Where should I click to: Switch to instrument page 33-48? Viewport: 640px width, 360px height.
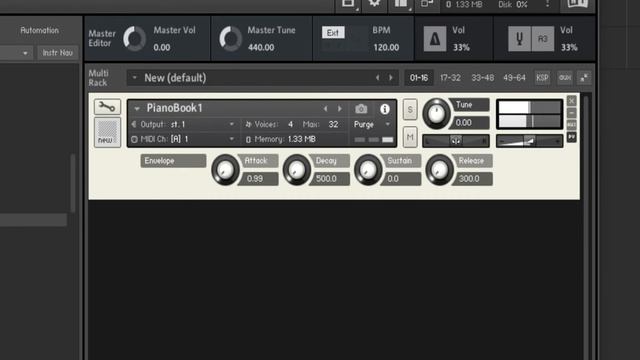(x=482, y=78)
